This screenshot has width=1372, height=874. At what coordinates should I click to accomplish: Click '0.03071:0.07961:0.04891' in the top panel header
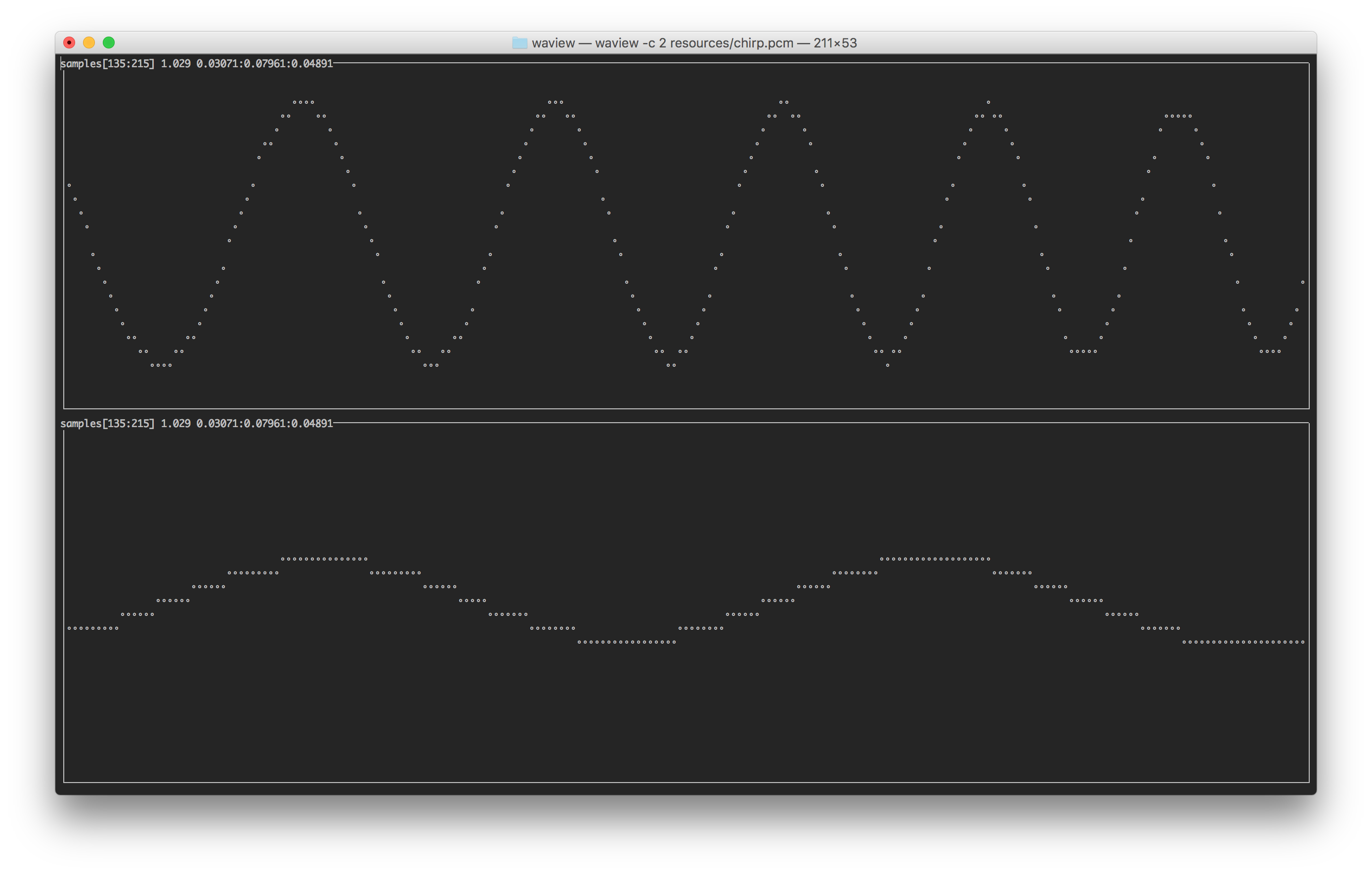(x=264, y=64)
